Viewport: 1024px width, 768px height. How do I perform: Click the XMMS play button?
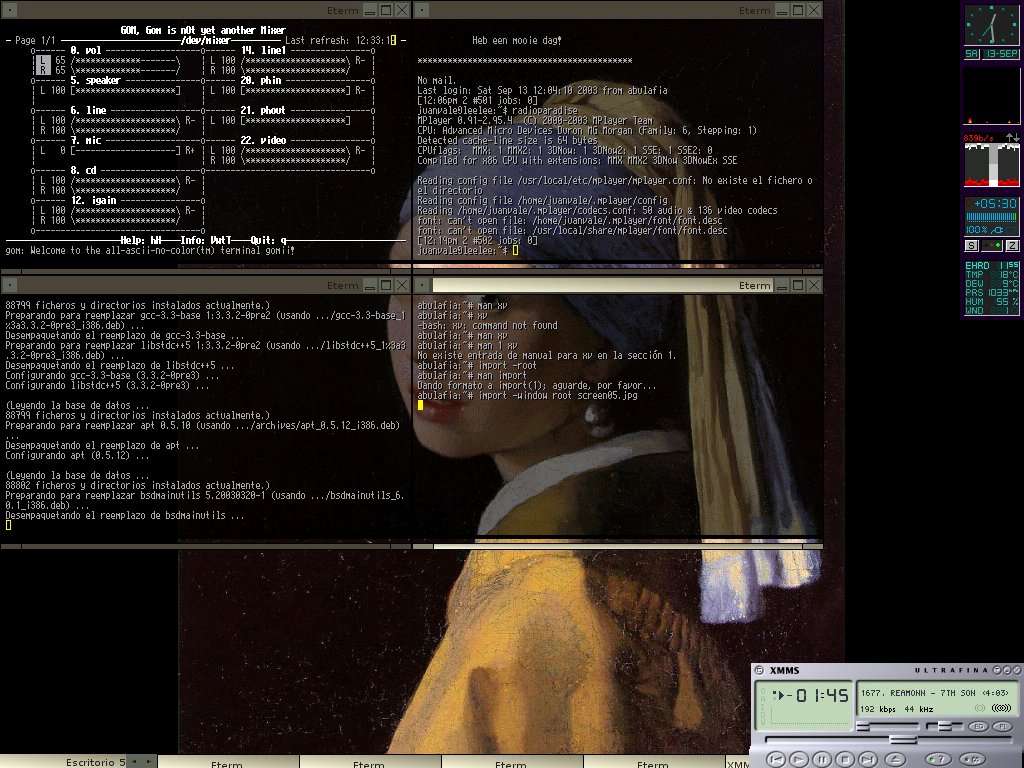coord(799,760)
